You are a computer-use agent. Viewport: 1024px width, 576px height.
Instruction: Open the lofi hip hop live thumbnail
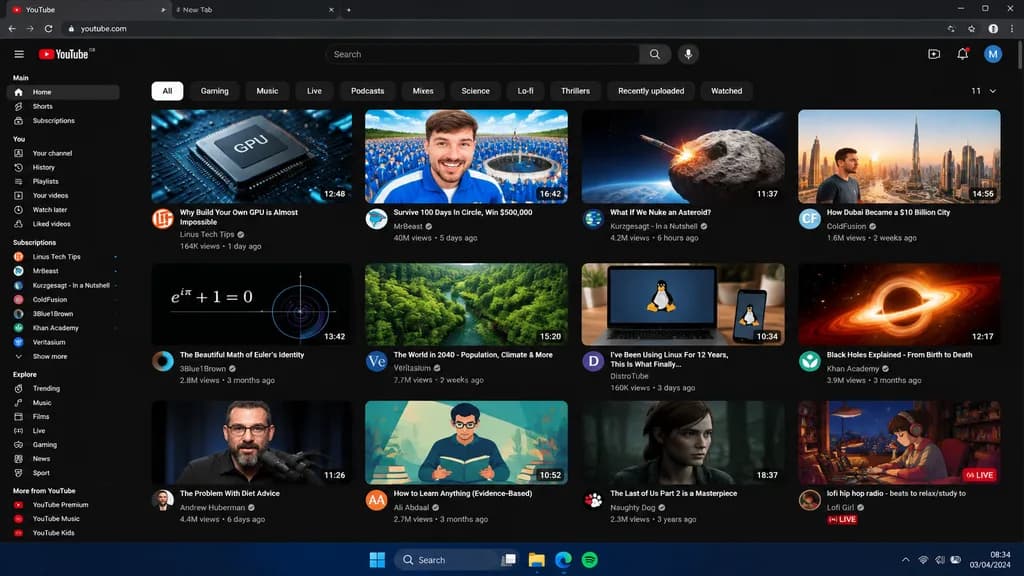point(899,443)
